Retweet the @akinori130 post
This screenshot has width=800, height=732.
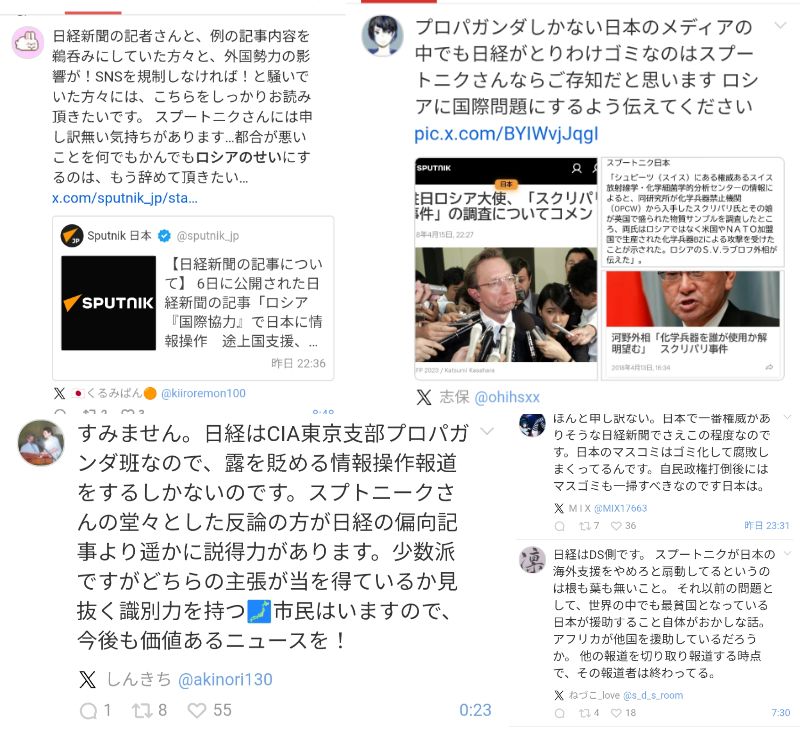(140, 710)
